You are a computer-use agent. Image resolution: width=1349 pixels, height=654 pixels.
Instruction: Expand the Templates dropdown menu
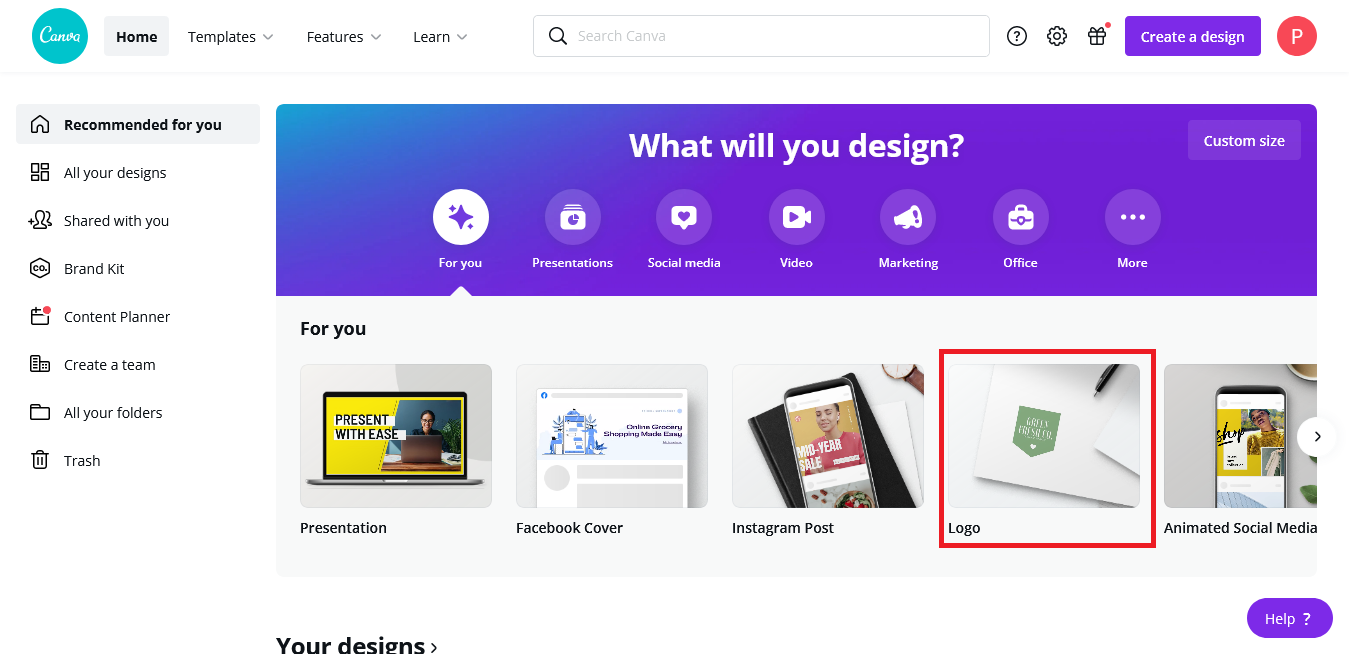tap(230, 36)
